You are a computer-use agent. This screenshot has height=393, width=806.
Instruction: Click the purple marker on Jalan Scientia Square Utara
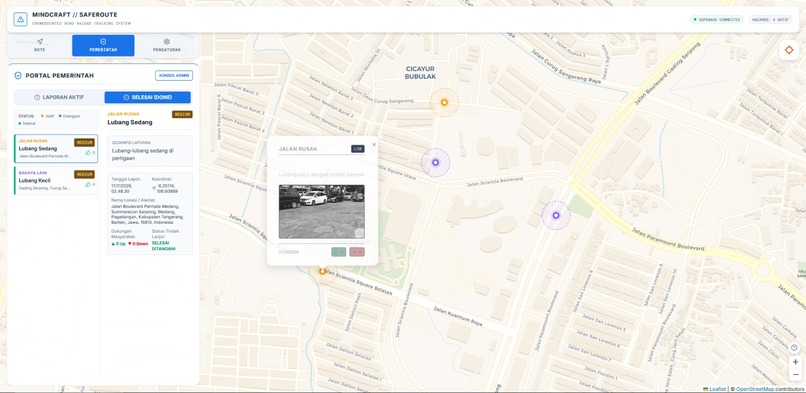pyautogui.click(x=435, y=162)
